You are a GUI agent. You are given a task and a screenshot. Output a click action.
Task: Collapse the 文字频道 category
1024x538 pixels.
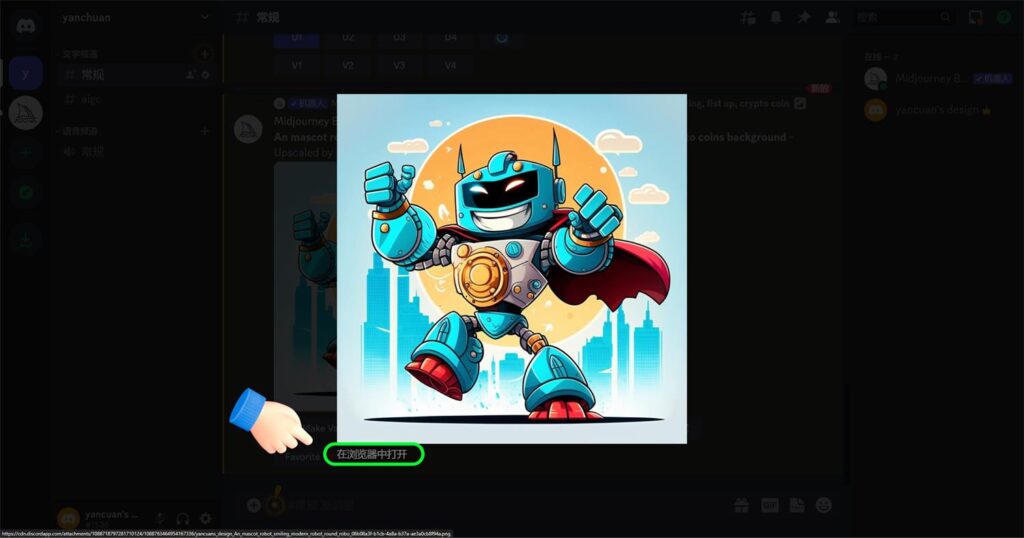[x=81, y=54]
